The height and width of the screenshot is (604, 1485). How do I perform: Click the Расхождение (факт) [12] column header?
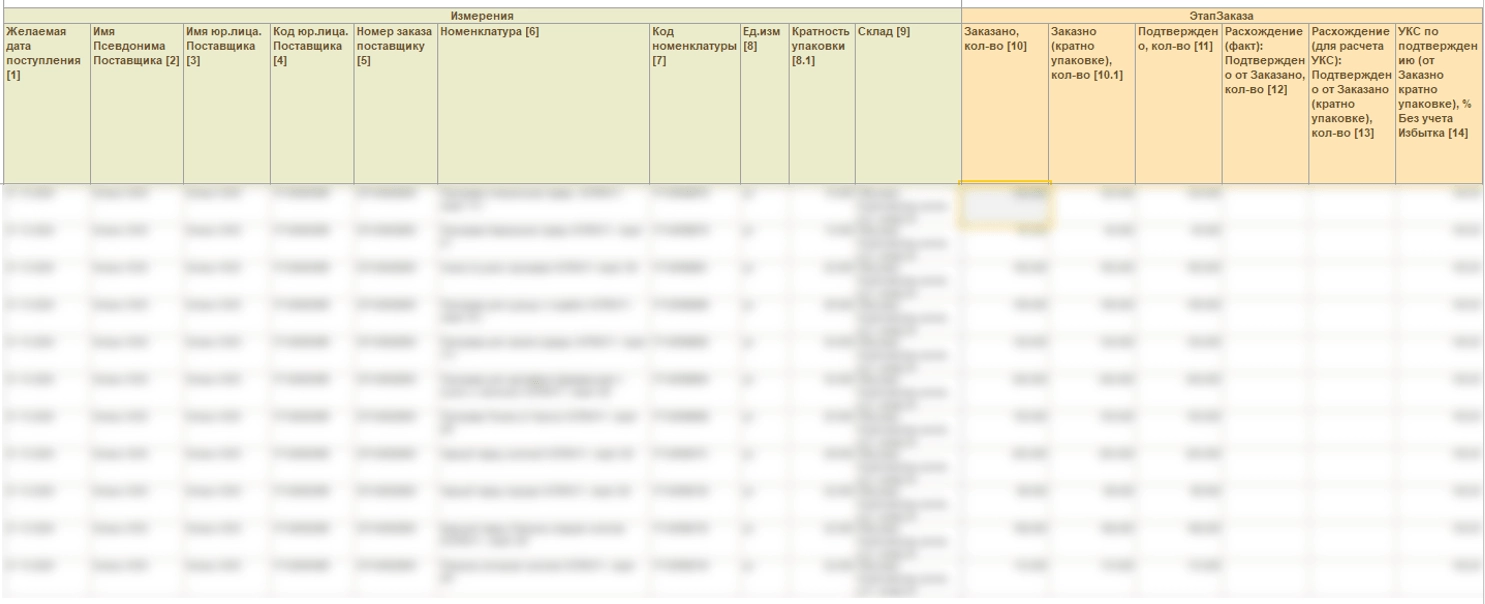click(1265, 61)
